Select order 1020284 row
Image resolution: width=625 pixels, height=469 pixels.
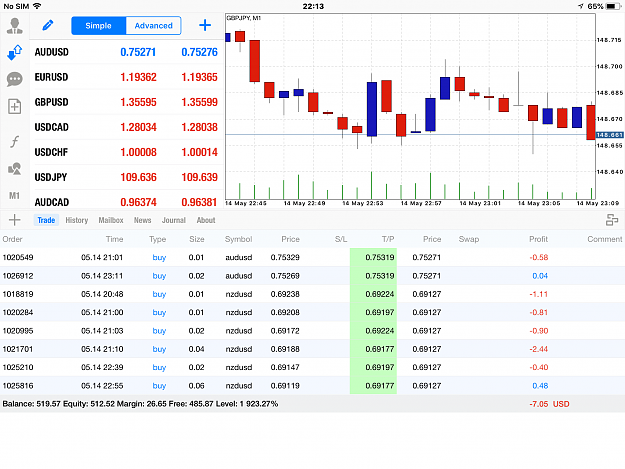312,312
